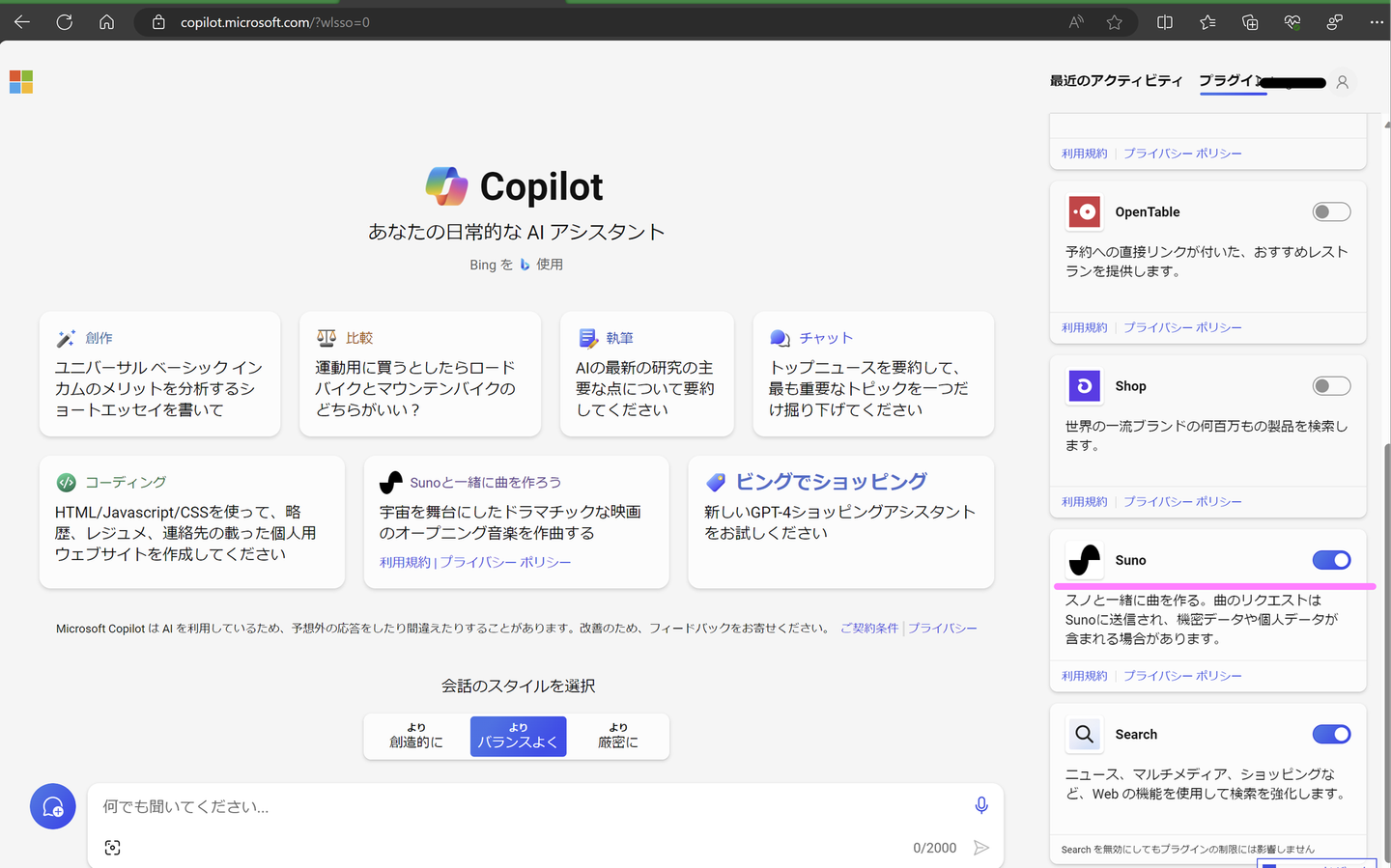Open プライバシー ポリシー link under Suno plugin panel
This screenshot has height=868, width=1391.
[1182, 676]
